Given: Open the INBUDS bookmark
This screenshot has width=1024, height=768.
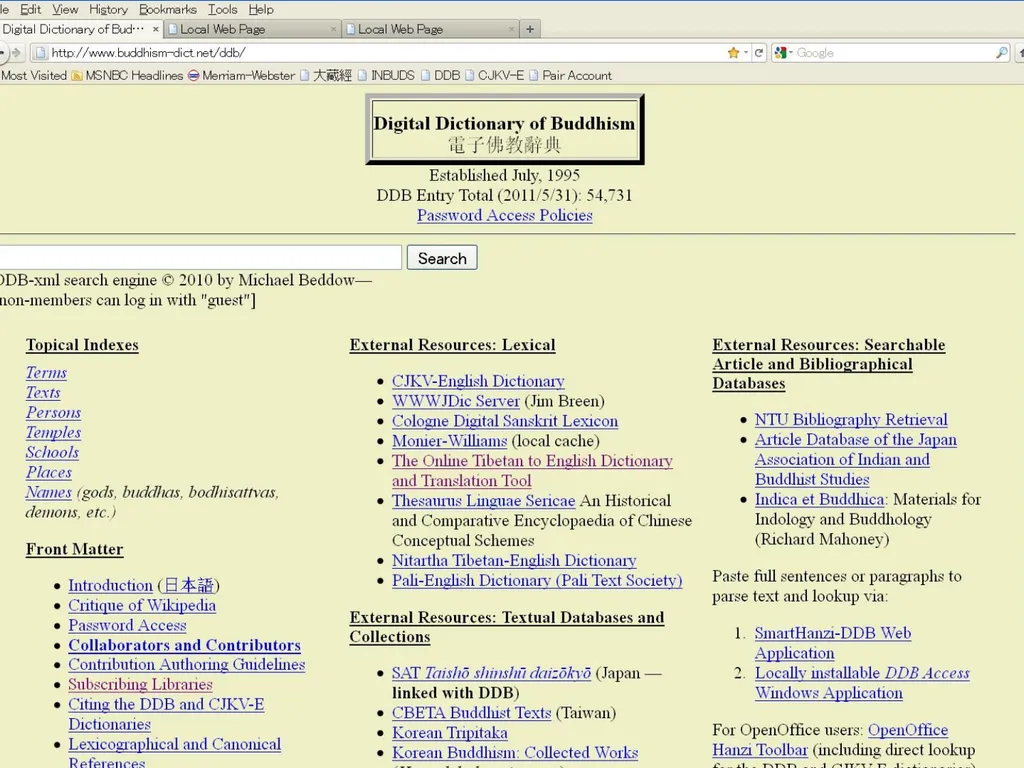Looking at the screenshot, I should click(x=386, y=76).
